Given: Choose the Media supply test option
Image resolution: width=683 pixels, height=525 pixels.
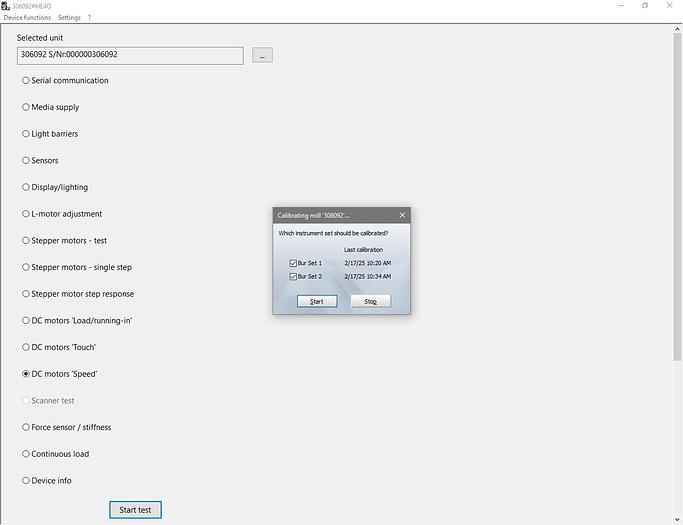Looking at the screenshot, I should tap(27, 107).
